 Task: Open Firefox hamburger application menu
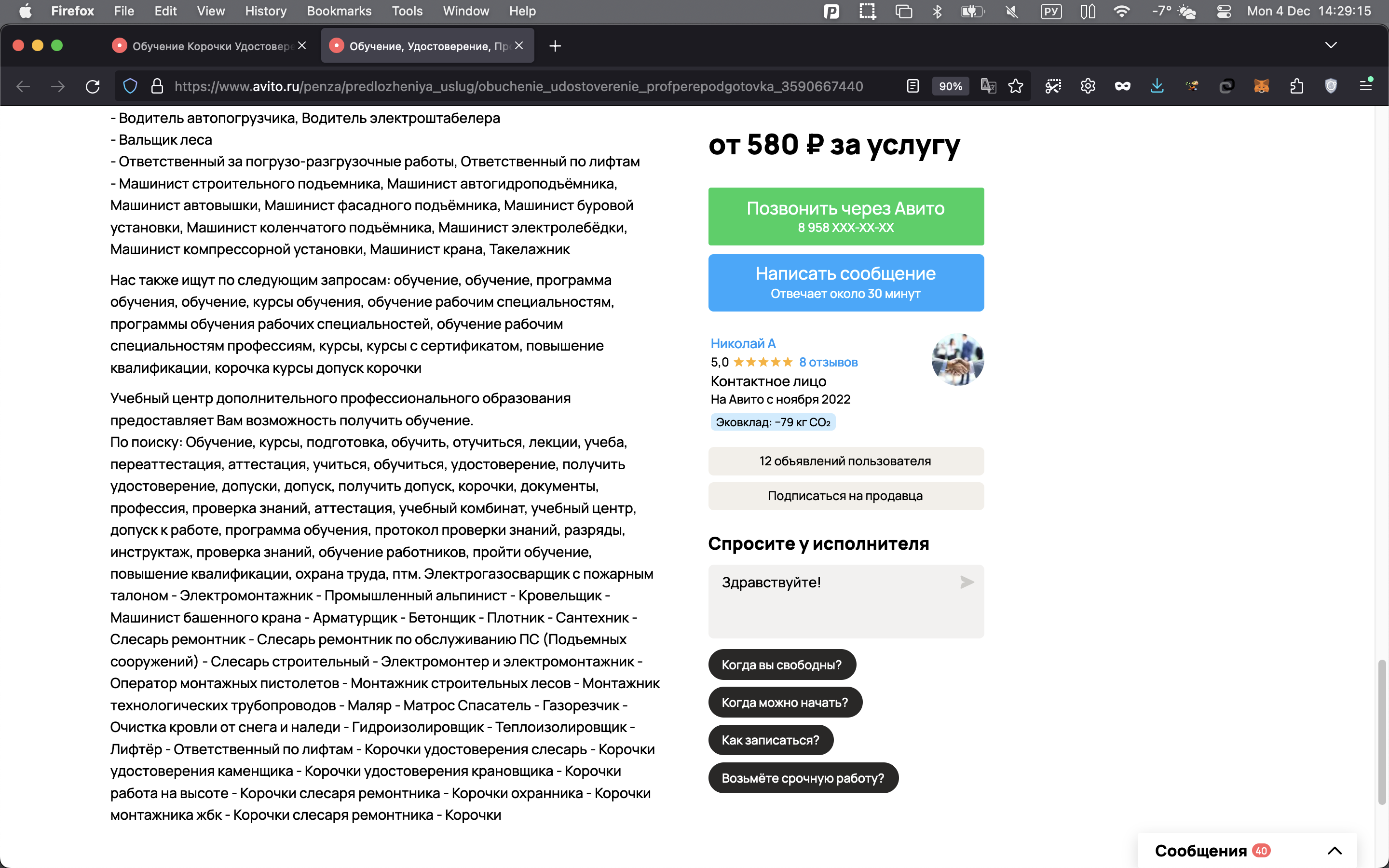[x=1365, y=86]
